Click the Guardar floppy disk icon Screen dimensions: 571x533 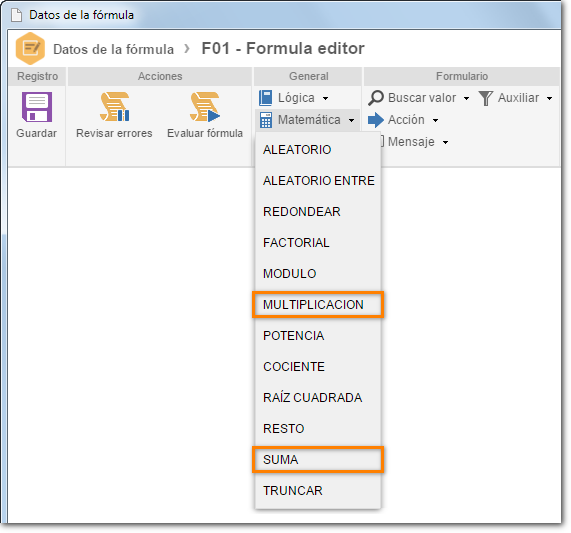(x=37, y=107)
